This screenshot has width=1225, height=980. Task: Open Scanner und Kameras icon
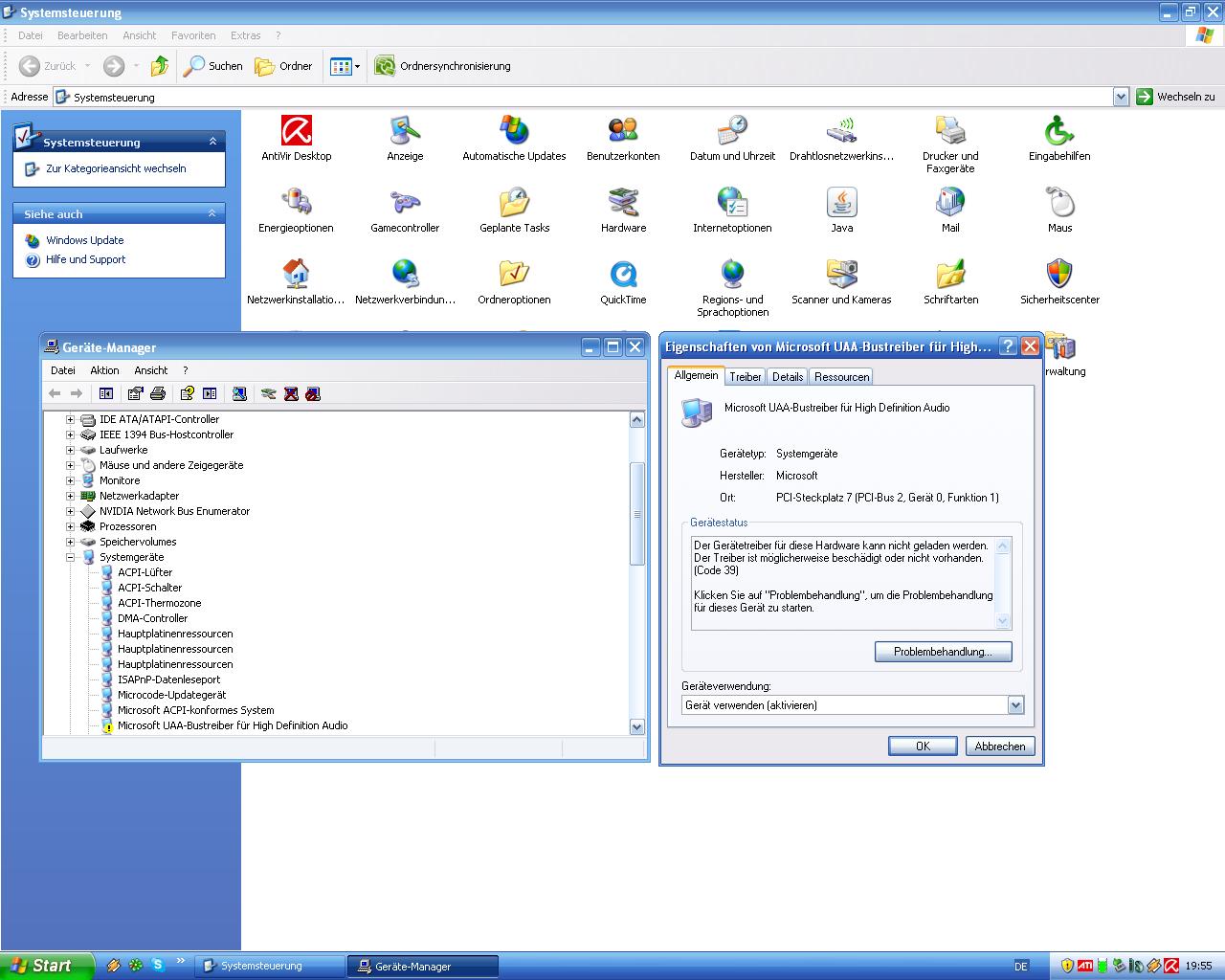tap(841, 281)
